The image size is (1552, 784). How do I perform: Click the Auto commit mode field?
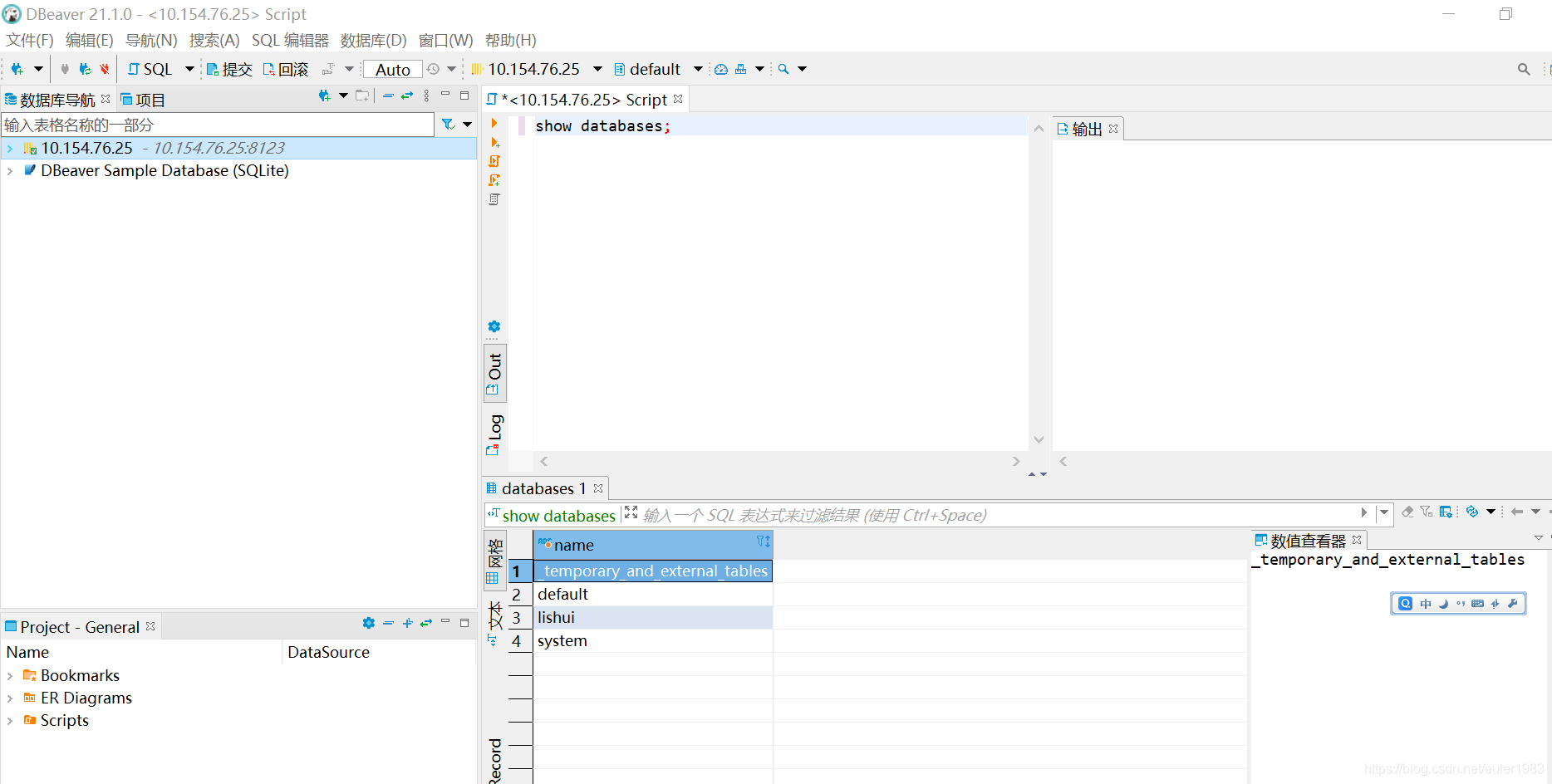[393, 70]
